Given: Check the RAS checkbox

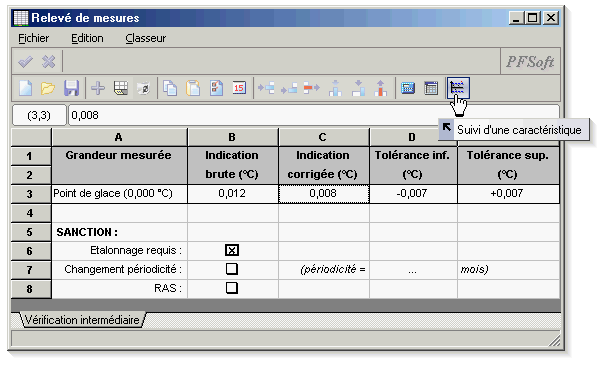Looking at the screenshot, I should click(232, 288).
